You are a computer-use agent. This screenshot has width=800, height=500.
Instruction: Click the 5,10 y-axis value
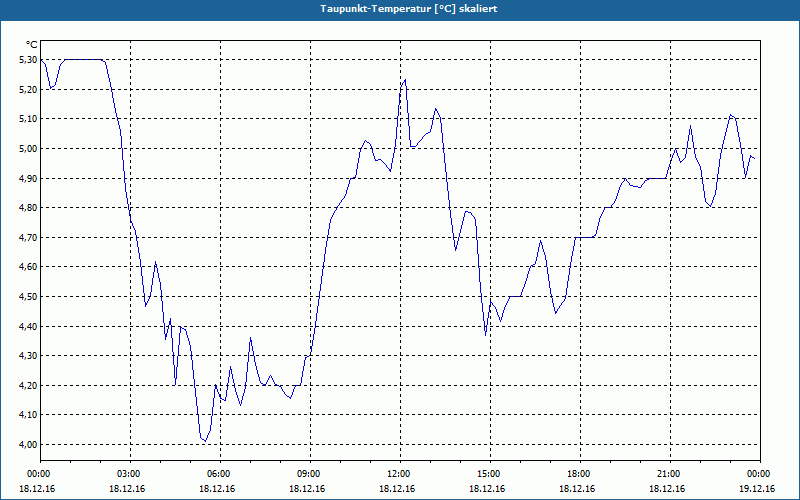(x=29, y=119)
